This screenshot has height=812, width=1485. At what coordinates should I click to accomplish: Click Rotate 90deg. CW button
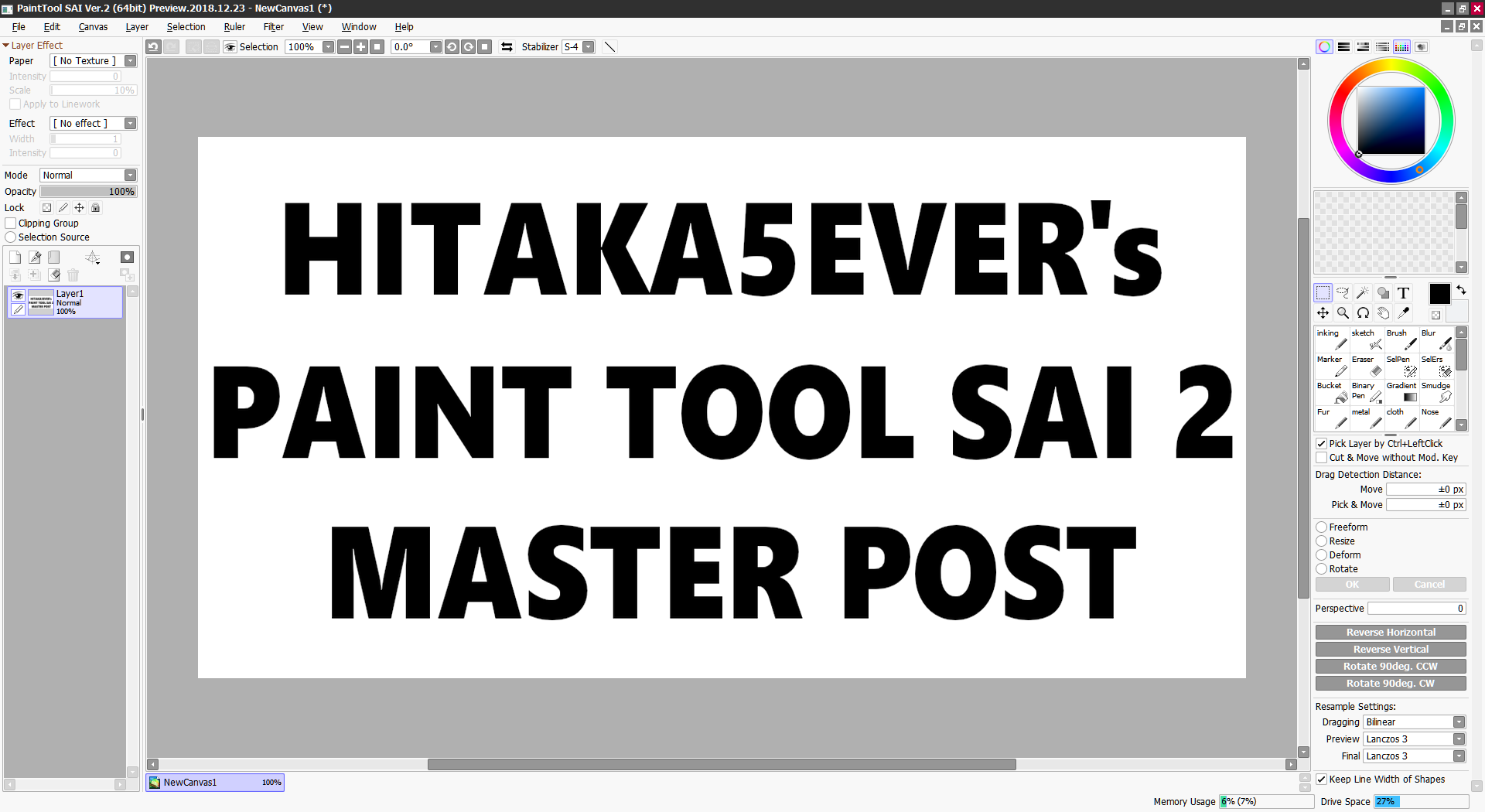pyautogui.click(x=1391, y=684)
